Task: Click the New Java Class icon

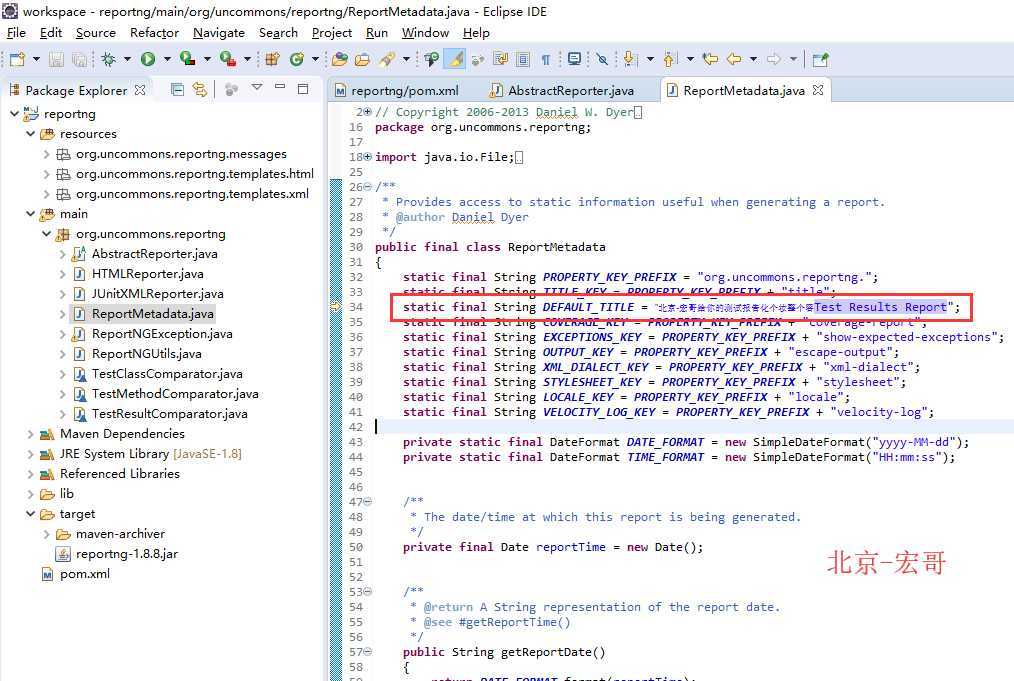Action: [x=297, y=59]
